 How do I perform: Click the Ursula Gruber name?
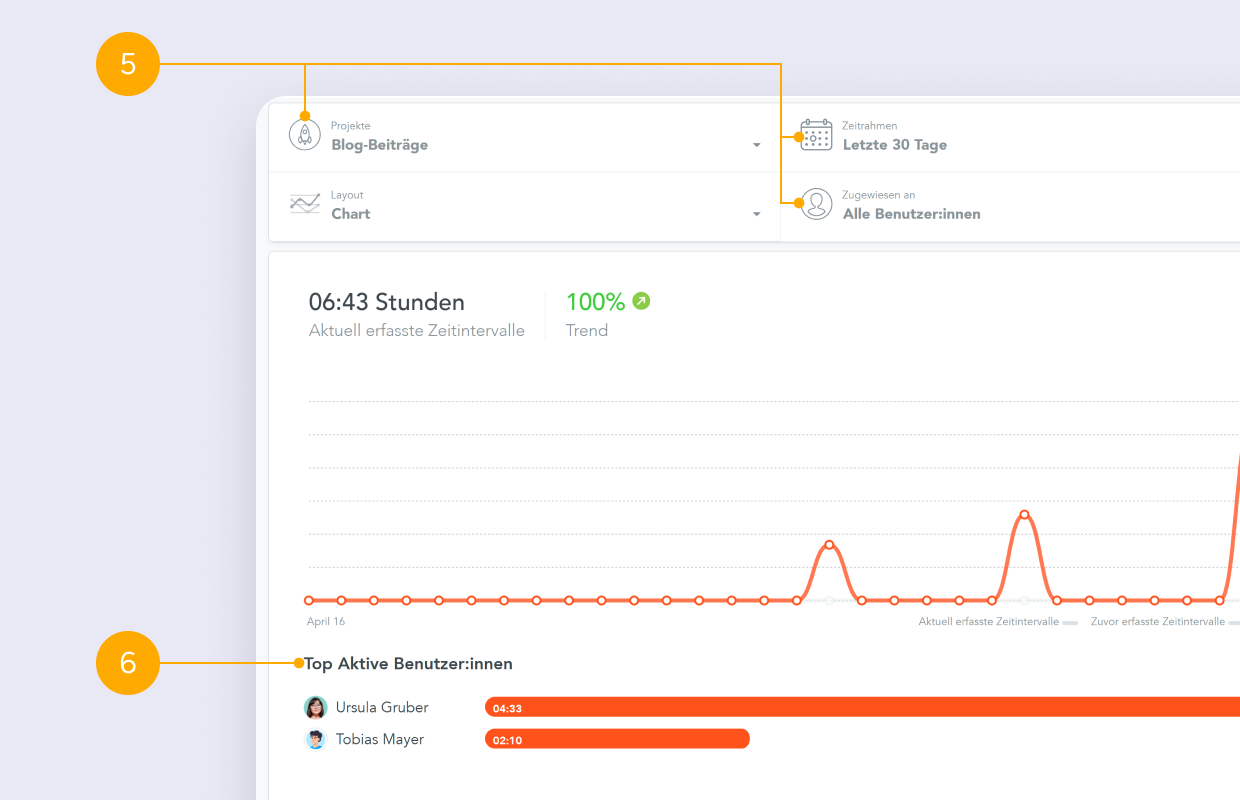382,708
